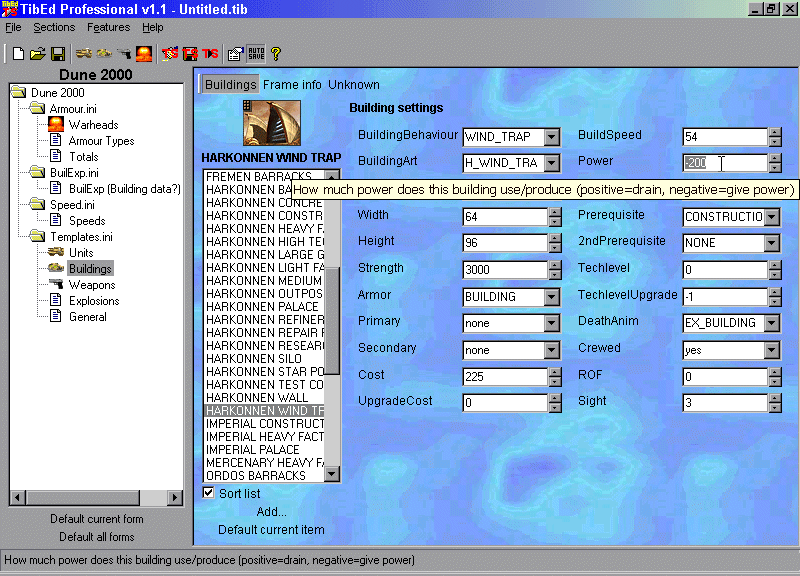Open the Help menu
Viewport: 800px width, 576px height.
point(153,28)
